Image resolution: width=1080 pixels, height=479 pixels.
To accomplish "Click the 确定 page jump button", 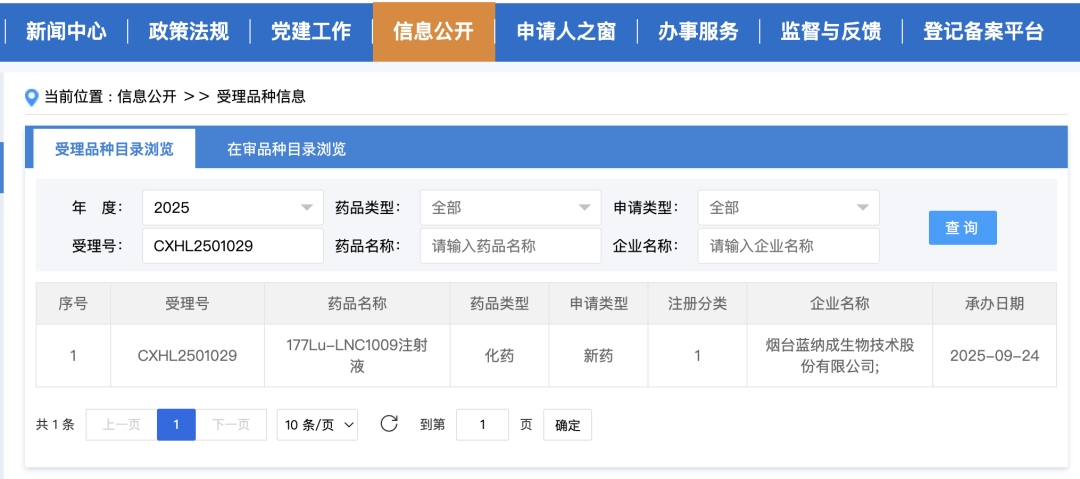I will point(567,425).
